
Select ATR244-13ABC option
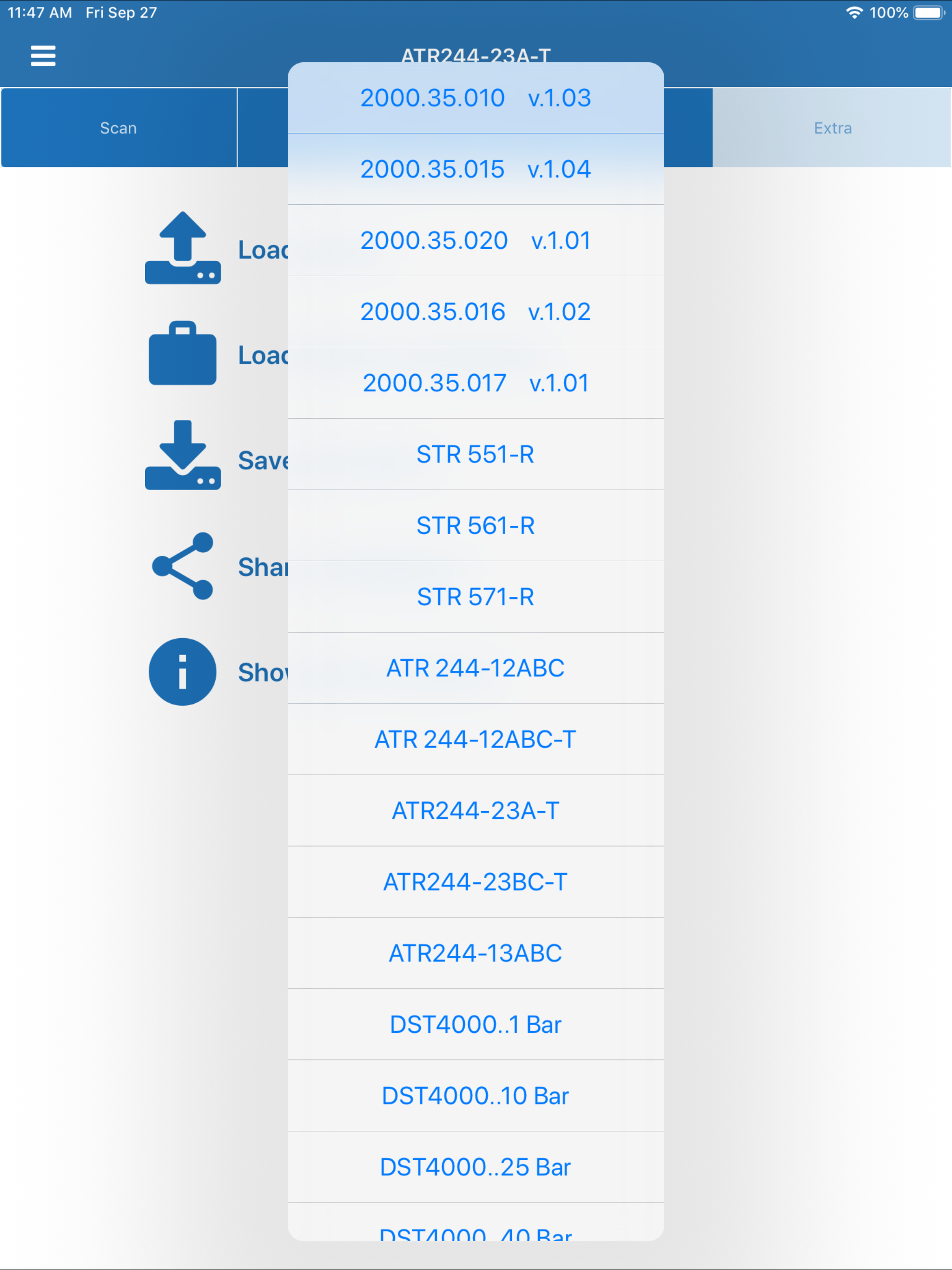click(476, 953)
